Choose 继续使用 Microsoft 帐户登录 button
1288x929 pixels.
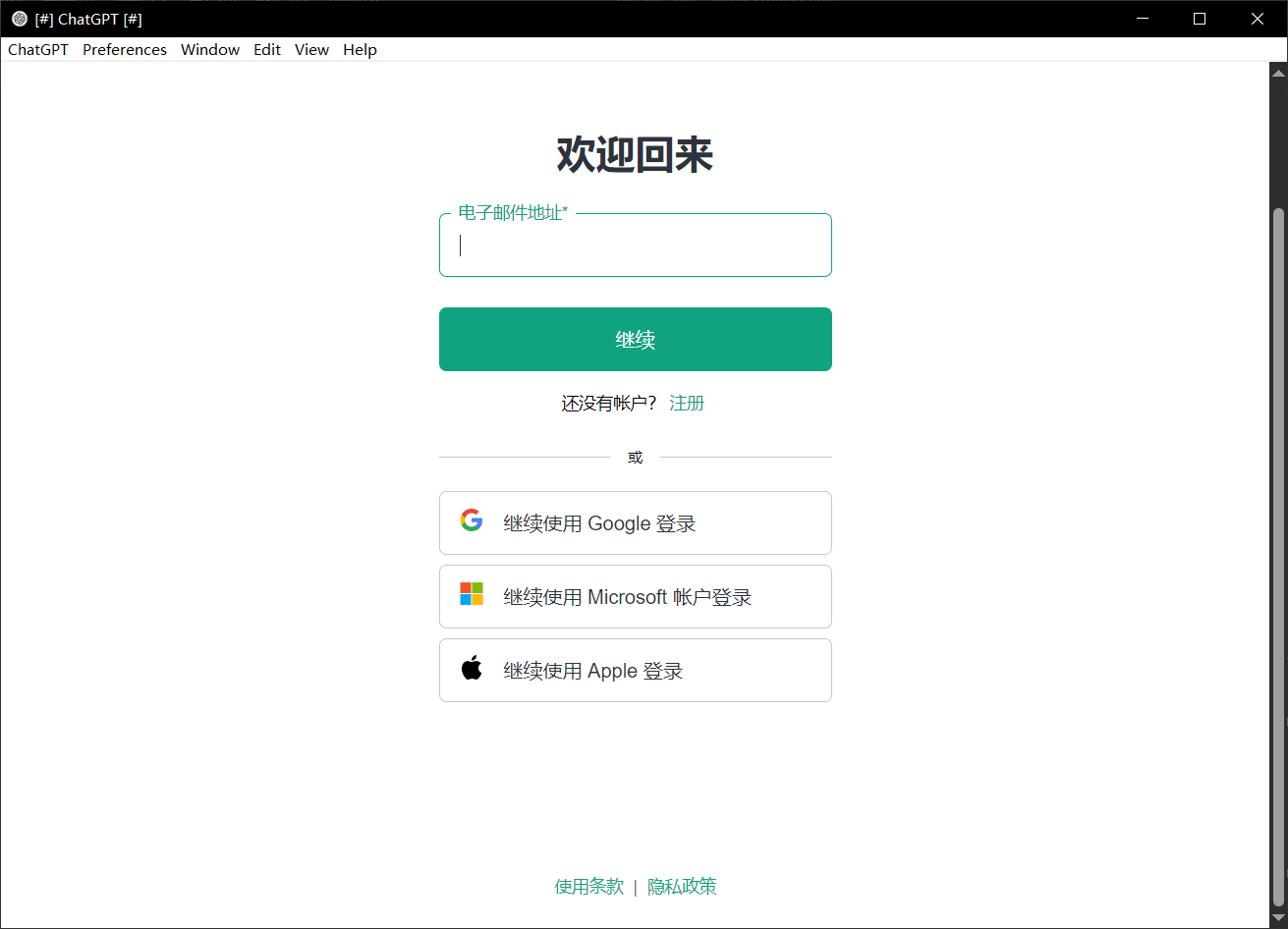(x=636, y=597)
